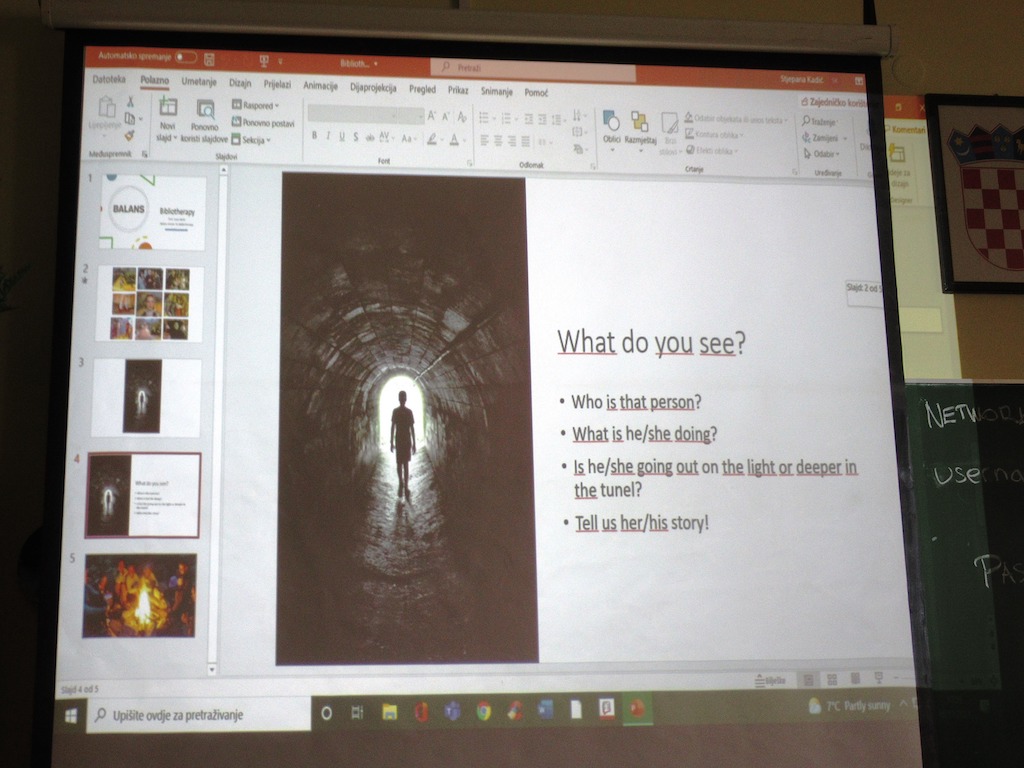
Task: Click the numbered list icon
Action: 507,118
